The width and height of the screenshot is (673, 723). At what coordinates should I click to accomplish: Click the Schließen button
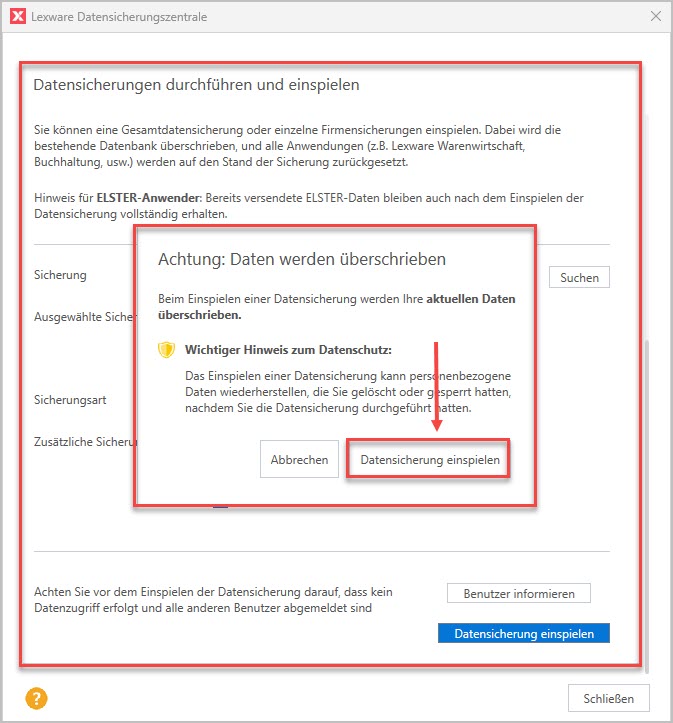point(608,697)
